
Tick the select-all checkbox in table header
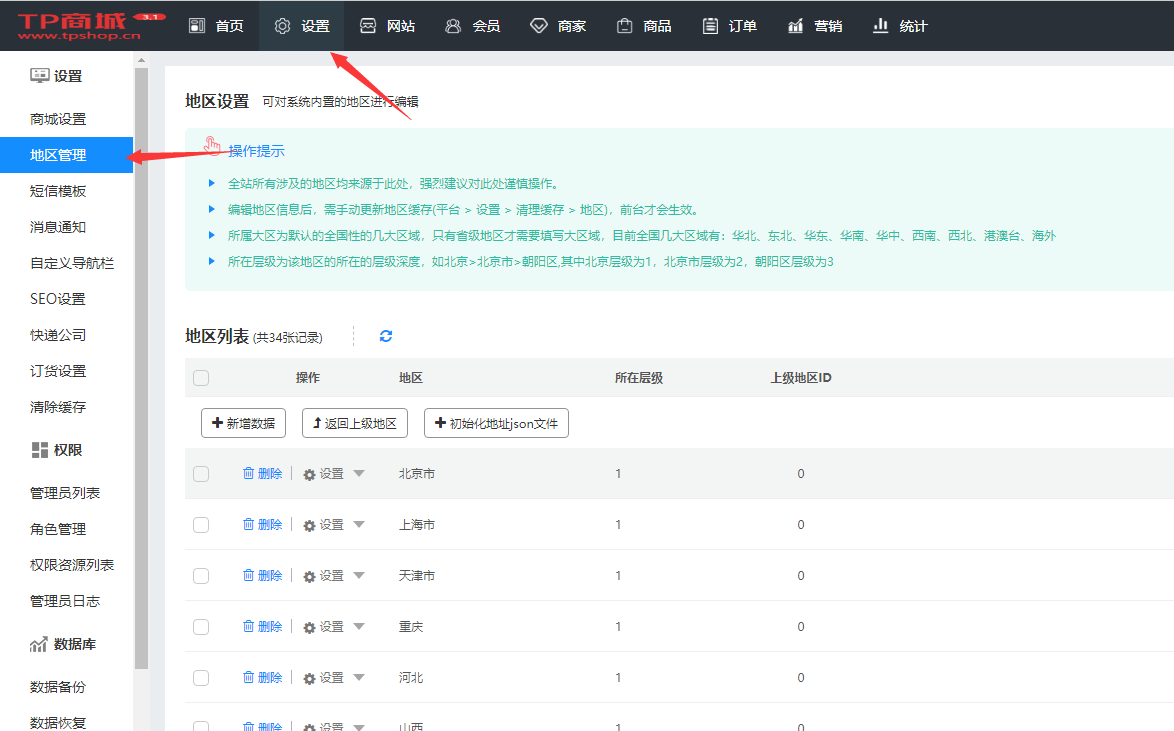[201, 378]
